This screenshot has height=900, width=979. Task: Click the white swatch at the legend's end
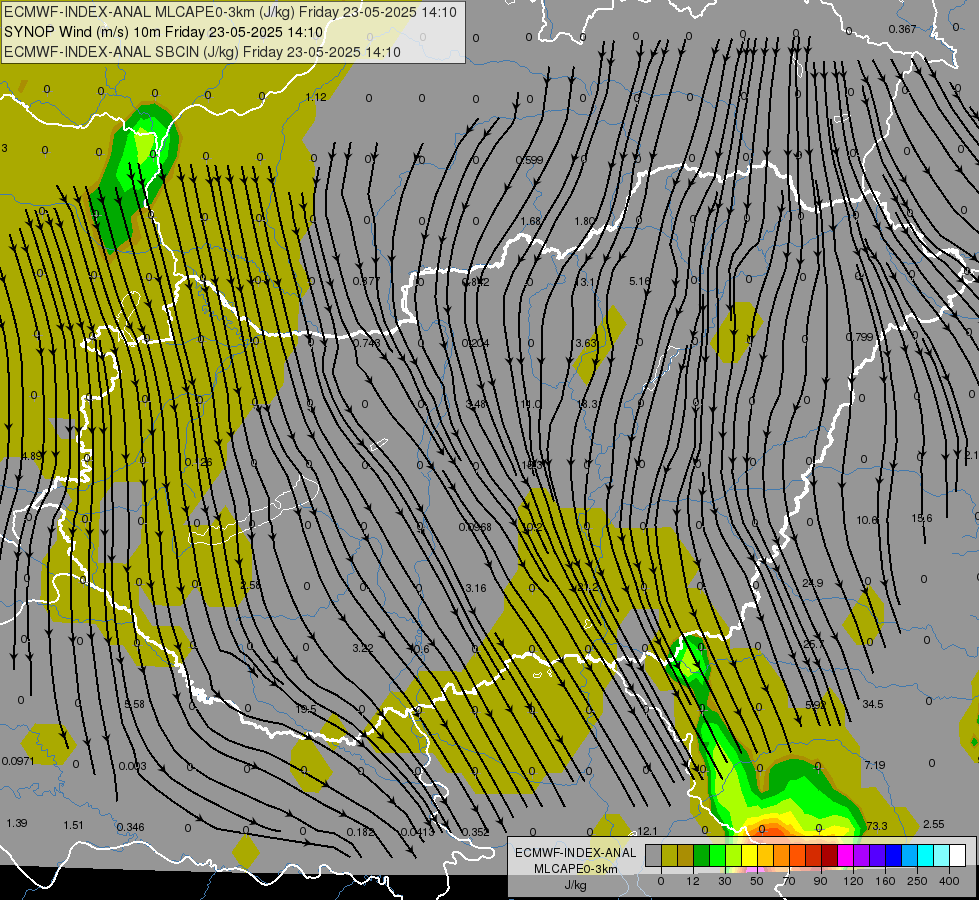click(x=958, y=855)
